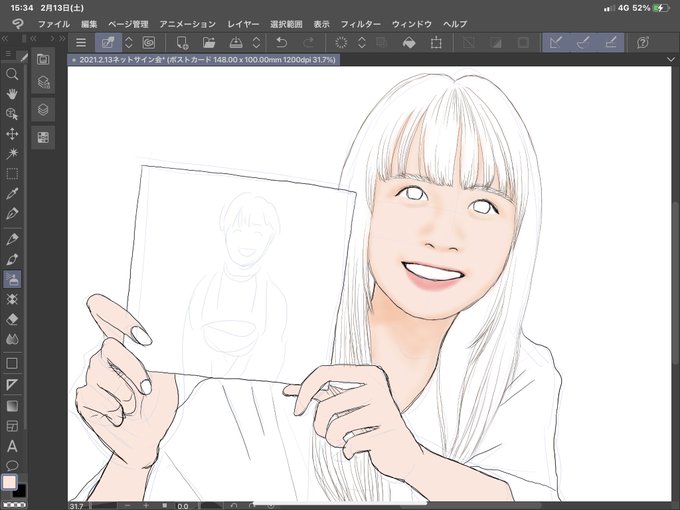
Task: Open Clip Studio via the spiral icon
Action: [148, 42]
